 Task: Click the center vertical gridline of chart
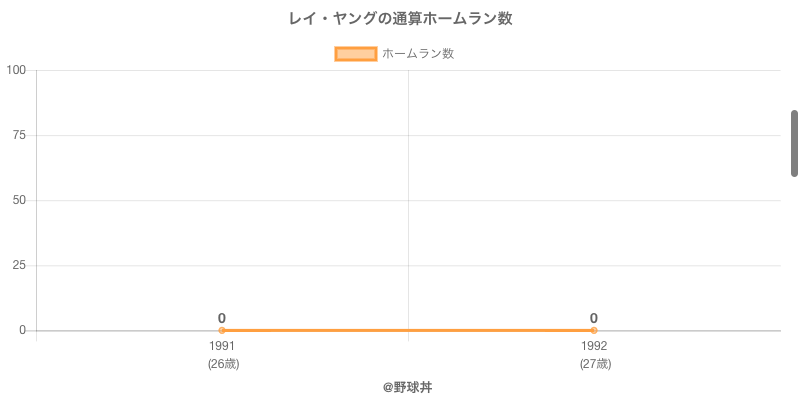pyautogui.click(x=408, y=200)
